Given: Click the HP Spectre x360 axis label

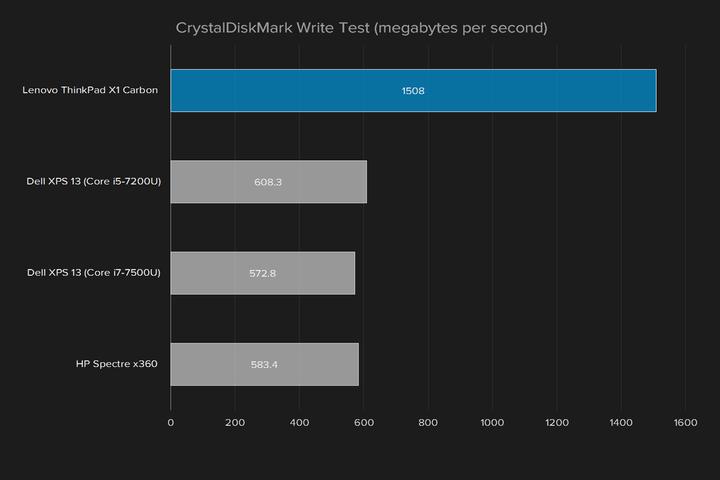Looking at the screenshot, I should [116, 364].
